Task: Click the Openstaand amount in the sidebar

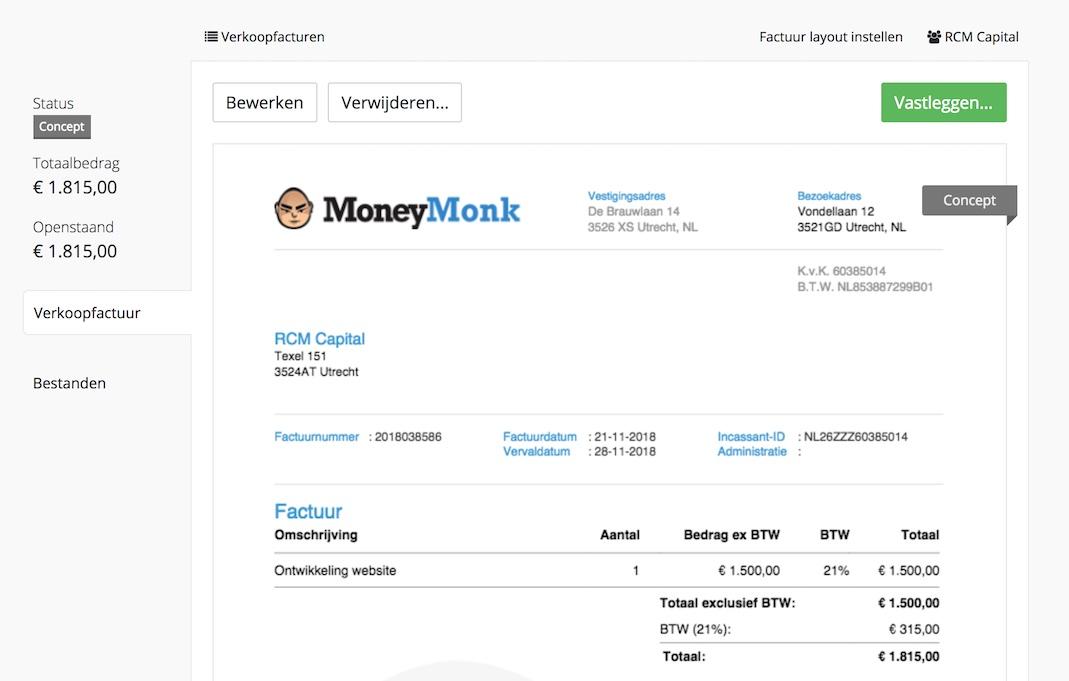Action: [75, 251]
